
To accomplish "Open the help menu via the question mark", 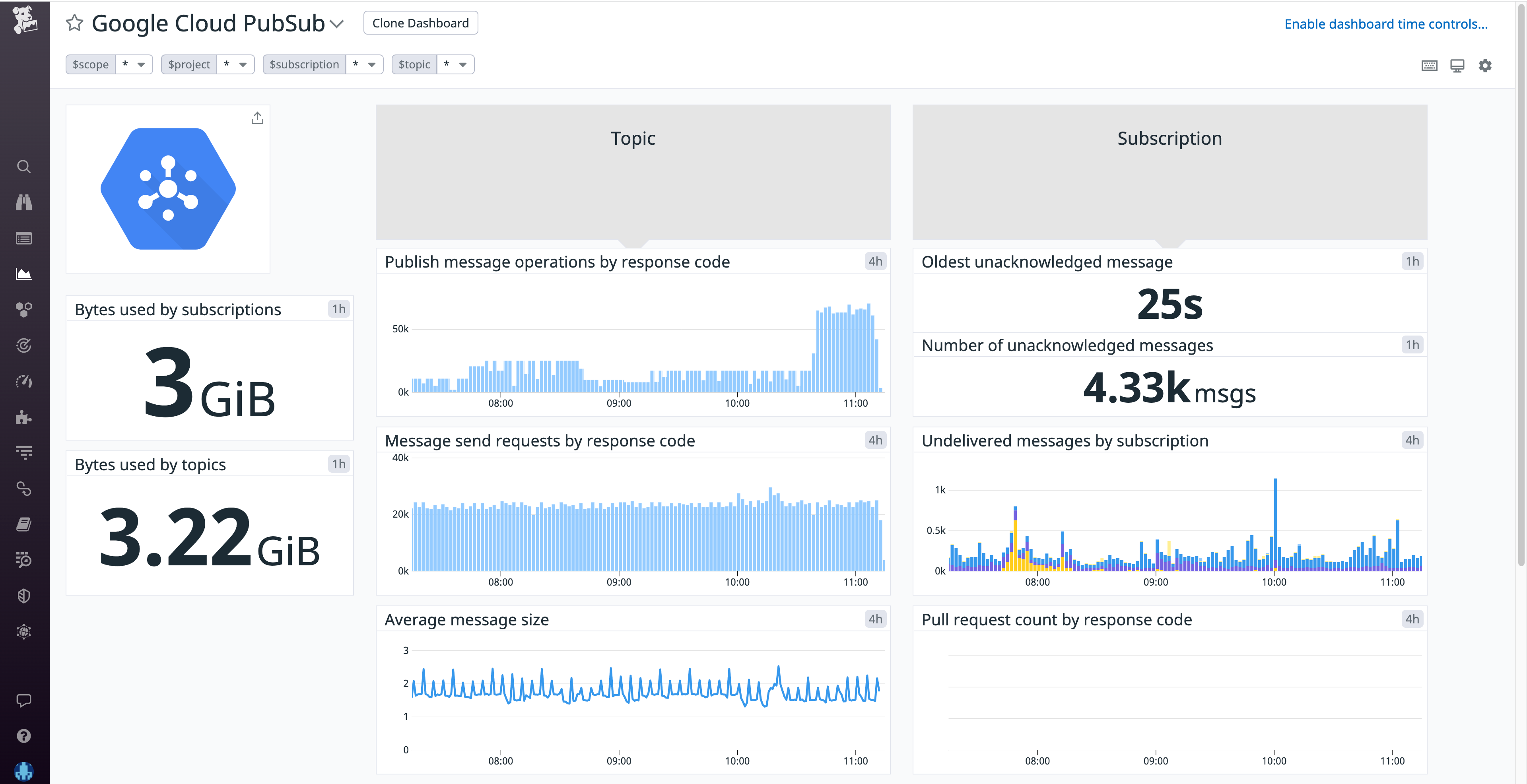I will pos(24,736).
